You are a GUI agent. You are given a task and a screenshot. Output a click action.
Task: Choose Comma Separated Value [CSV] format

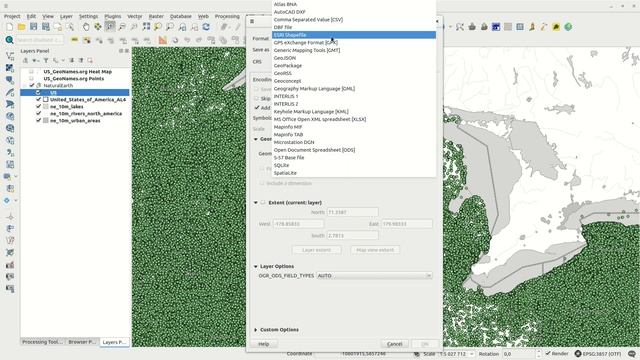pos(354,19)
